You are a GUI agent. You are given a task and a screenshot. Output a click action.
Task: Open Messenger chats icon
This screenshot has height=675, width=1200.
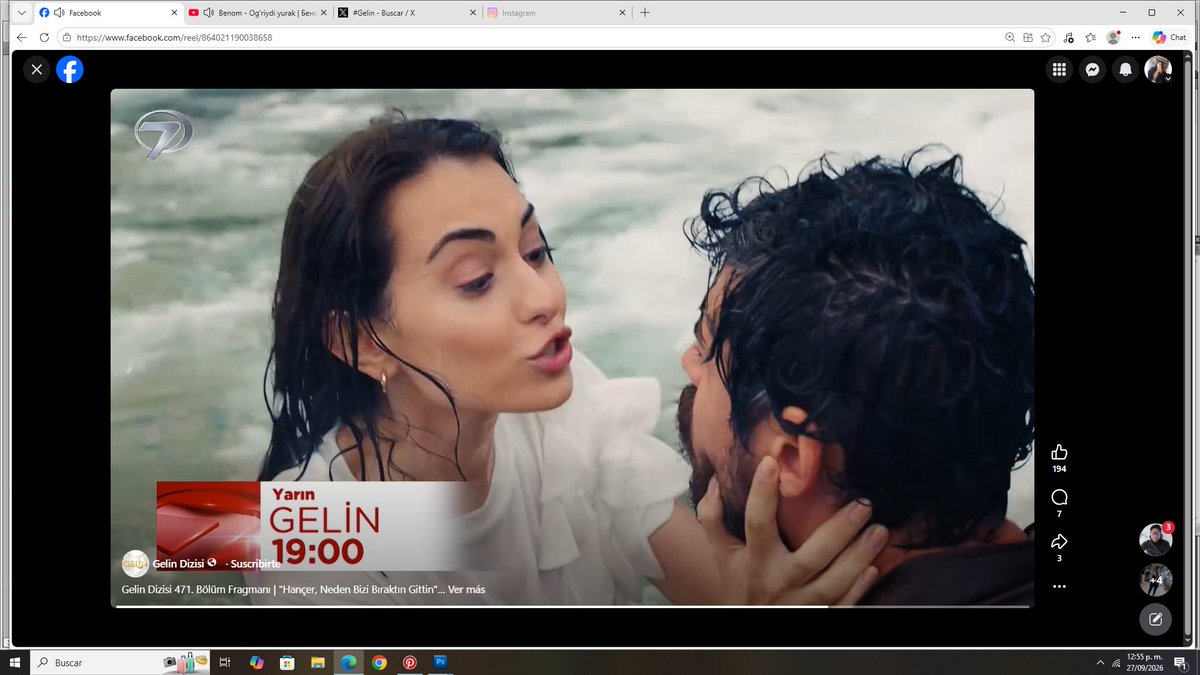click(x=1092, y=69)
